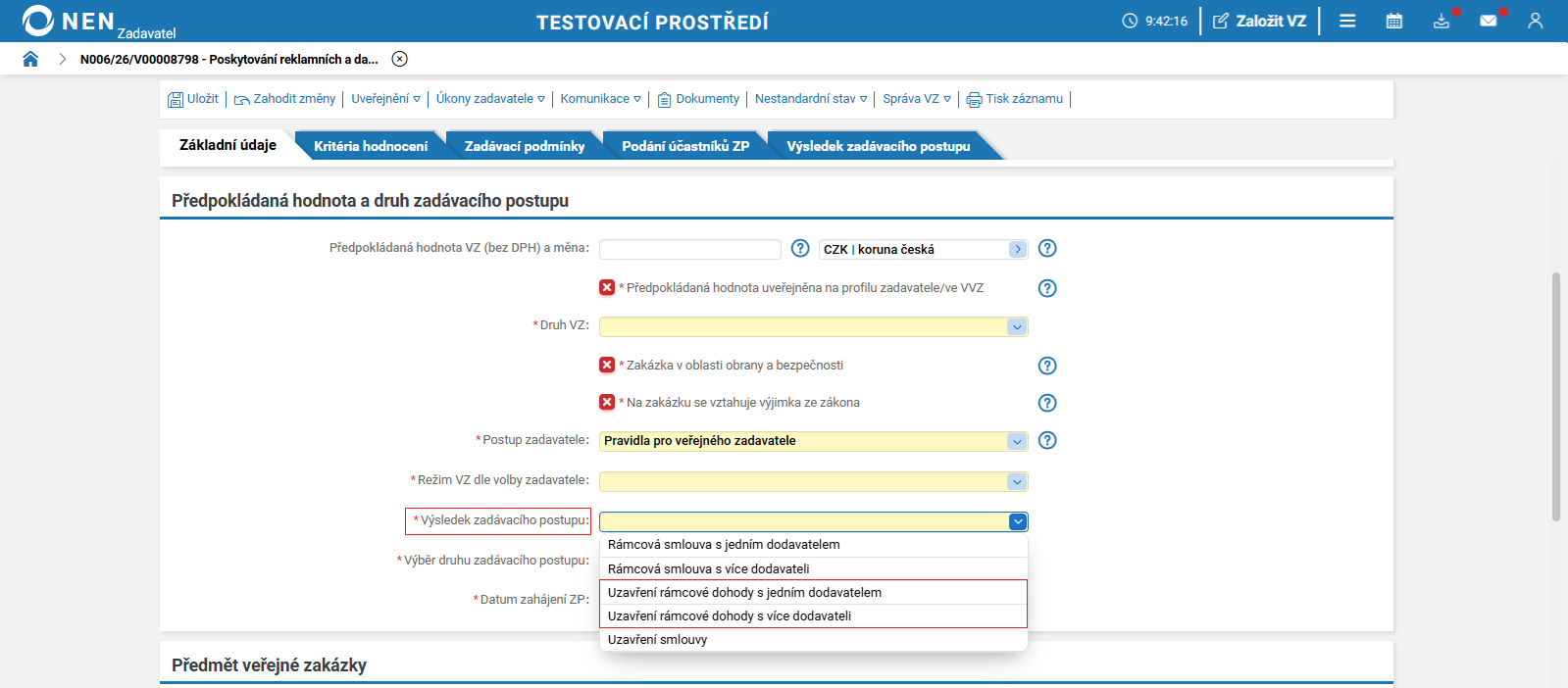Viewport: 1568px width, 688px height.
Task: Open help for obrany a bezpečnosti
Action: (x=1047, y=366)
